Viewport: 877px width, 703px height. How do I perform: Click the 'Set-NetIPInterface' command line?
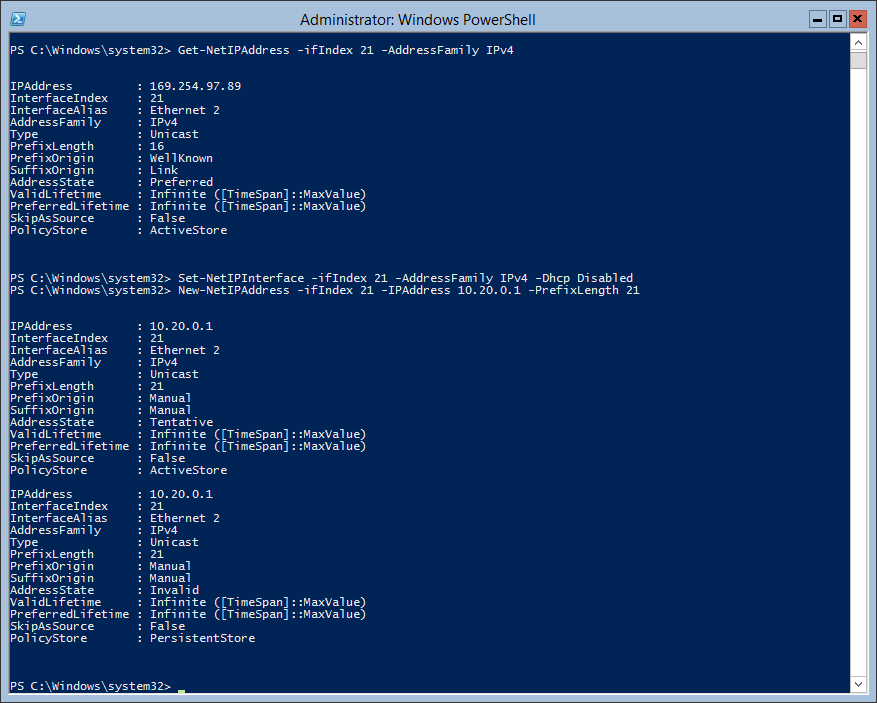(x=322, y=278)
